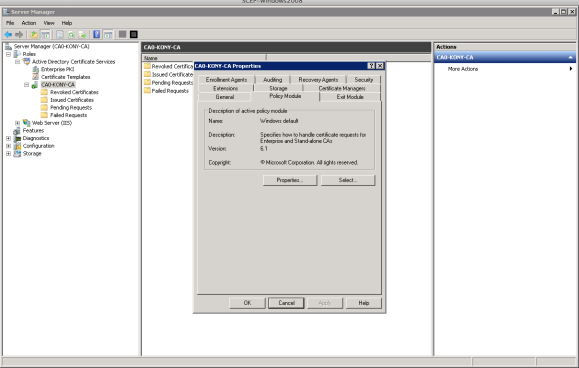This screenshot has width=579, height=368.
Task: Open the View menu
Action: pyautogui.click(x=49, y=23)
